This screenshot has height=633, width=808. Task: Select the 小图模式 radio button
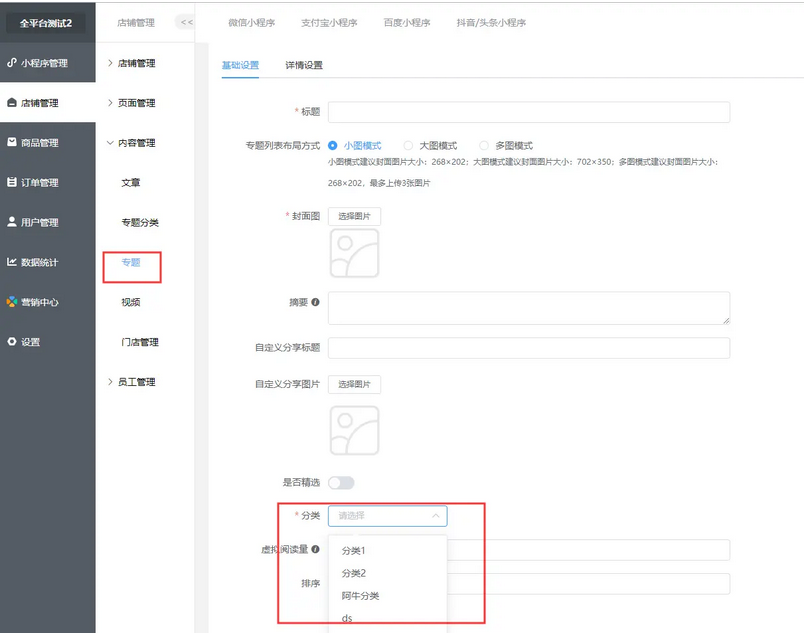click(333, 145)
